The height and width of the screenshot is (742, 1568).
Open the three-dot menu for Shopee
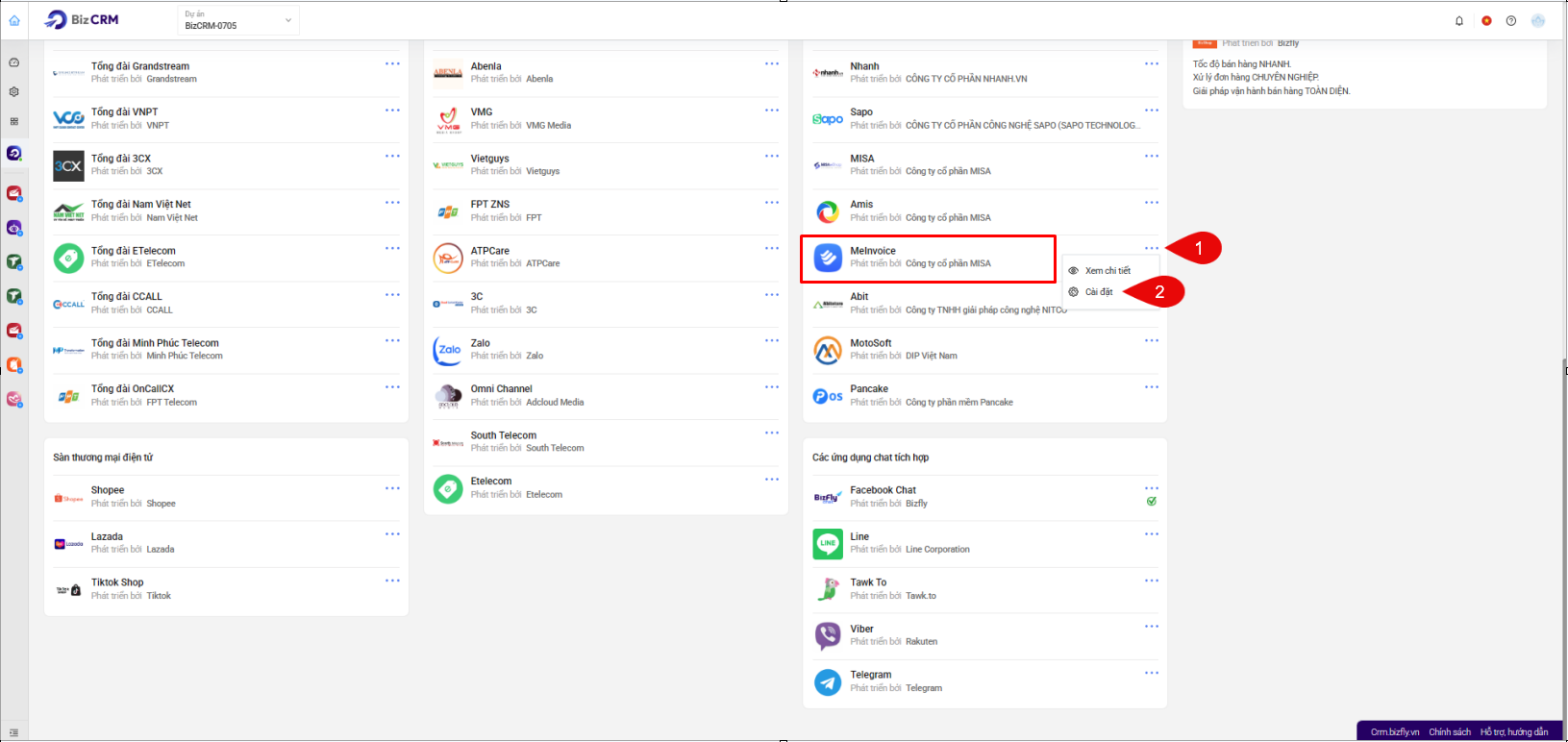click(392, 488)
